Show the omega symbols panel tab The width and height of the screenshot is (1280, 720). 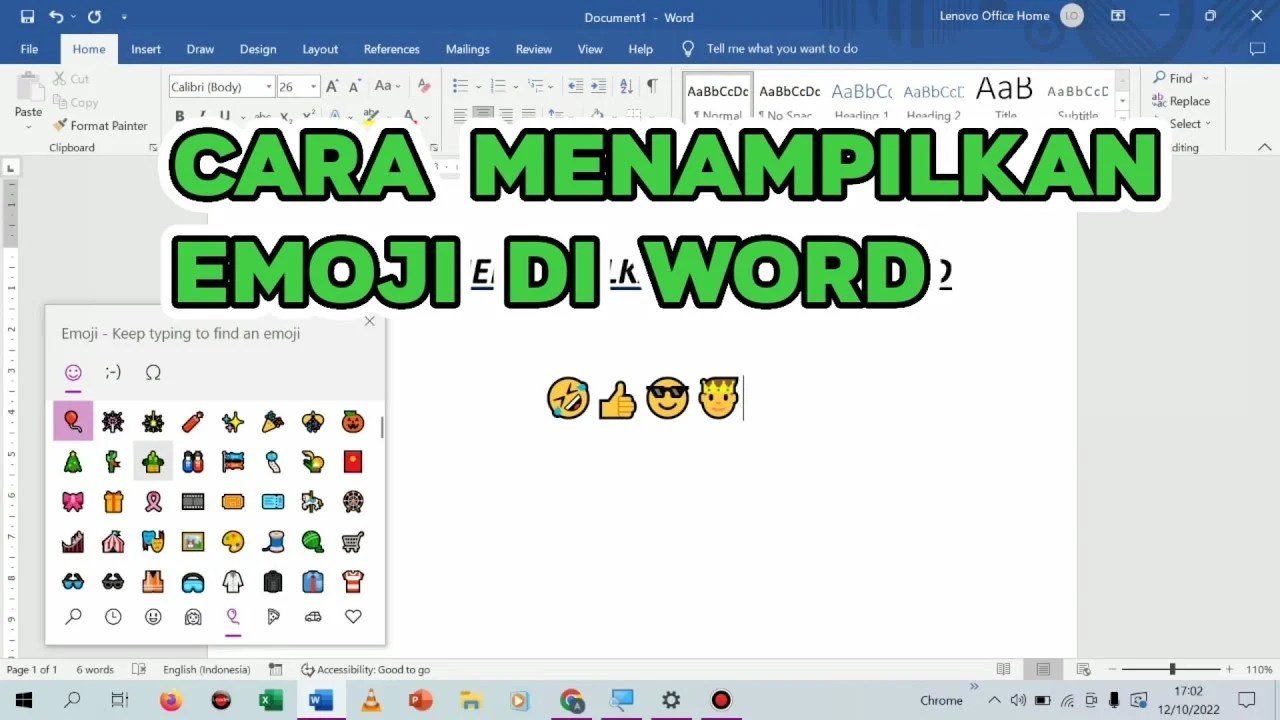pos(153,373)
